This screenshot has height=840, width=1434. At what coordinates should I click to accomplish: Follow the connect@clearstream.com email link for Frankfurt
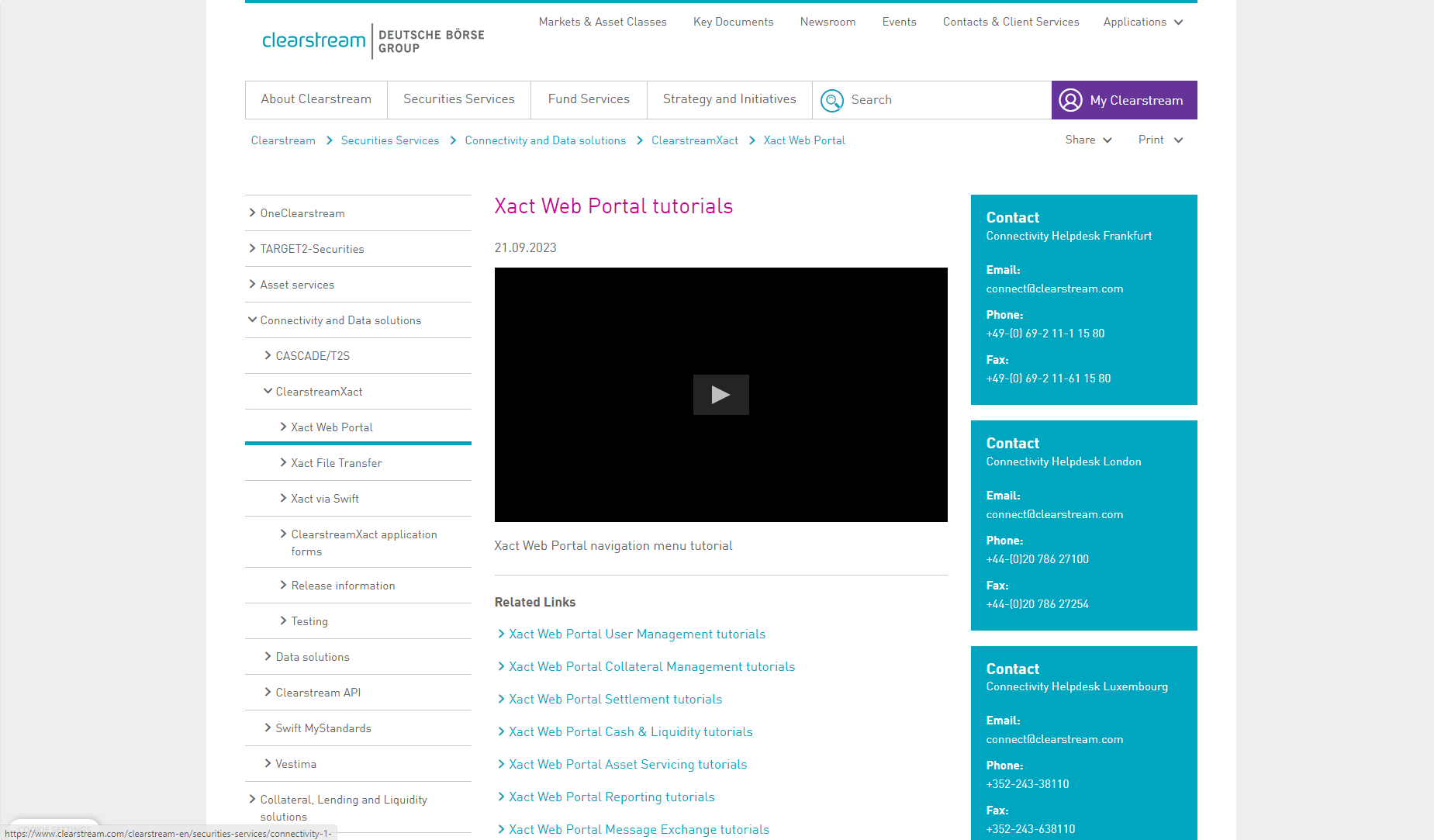click(1054, 288)
